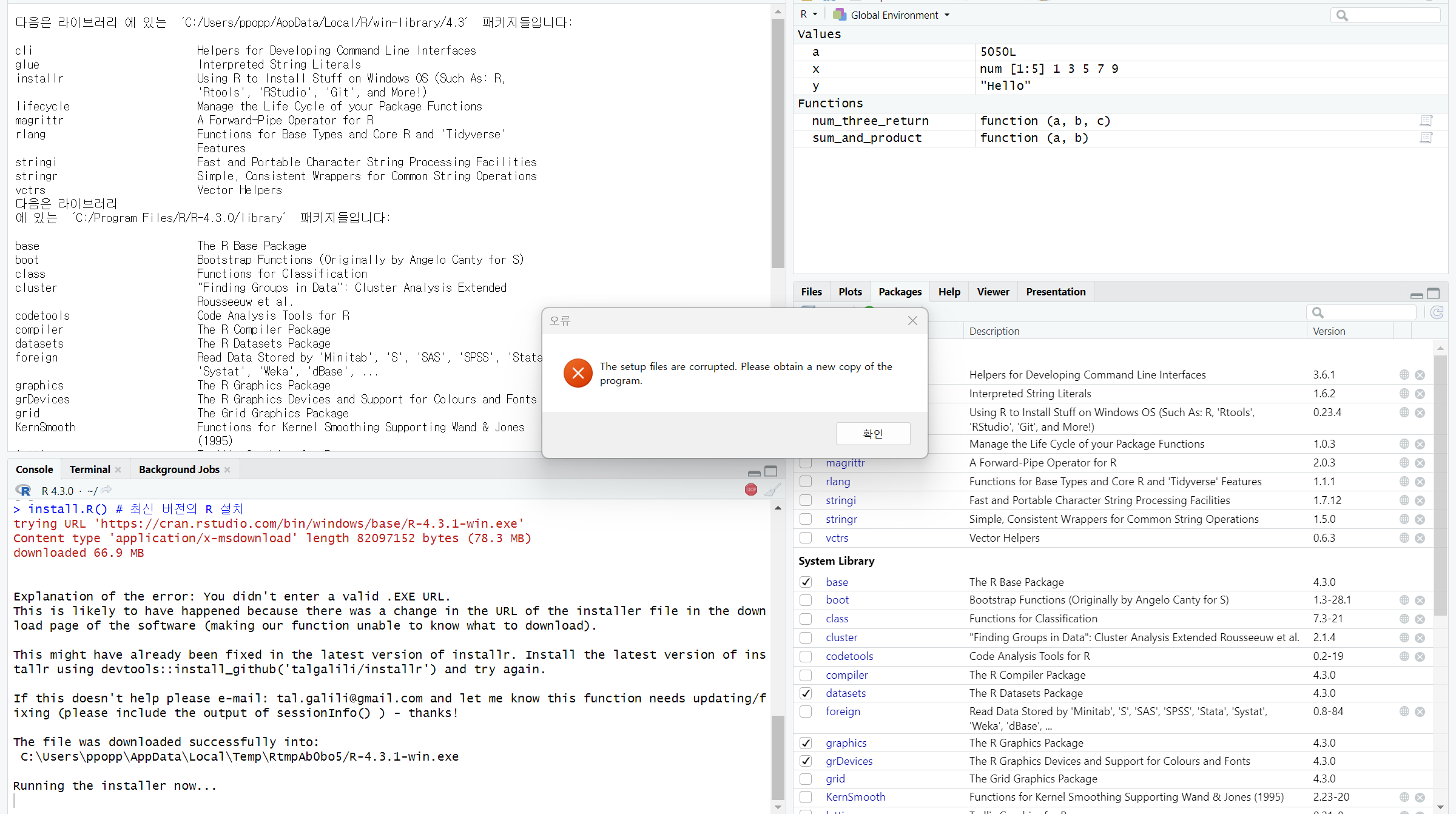
Task: Open the stringi package link
Action: pyautogui.click(x=840, y=500)
